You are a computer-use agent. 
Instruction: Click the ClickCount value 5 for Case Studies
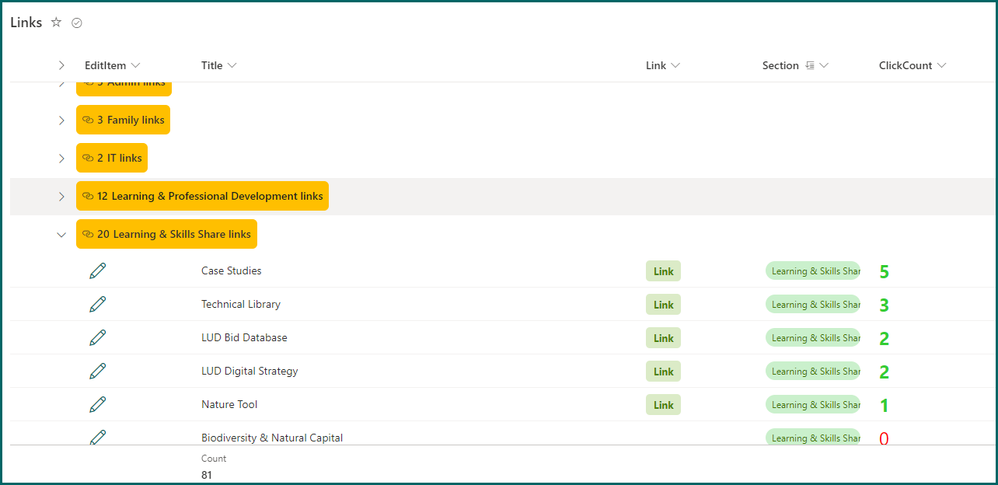click(884, 272)
